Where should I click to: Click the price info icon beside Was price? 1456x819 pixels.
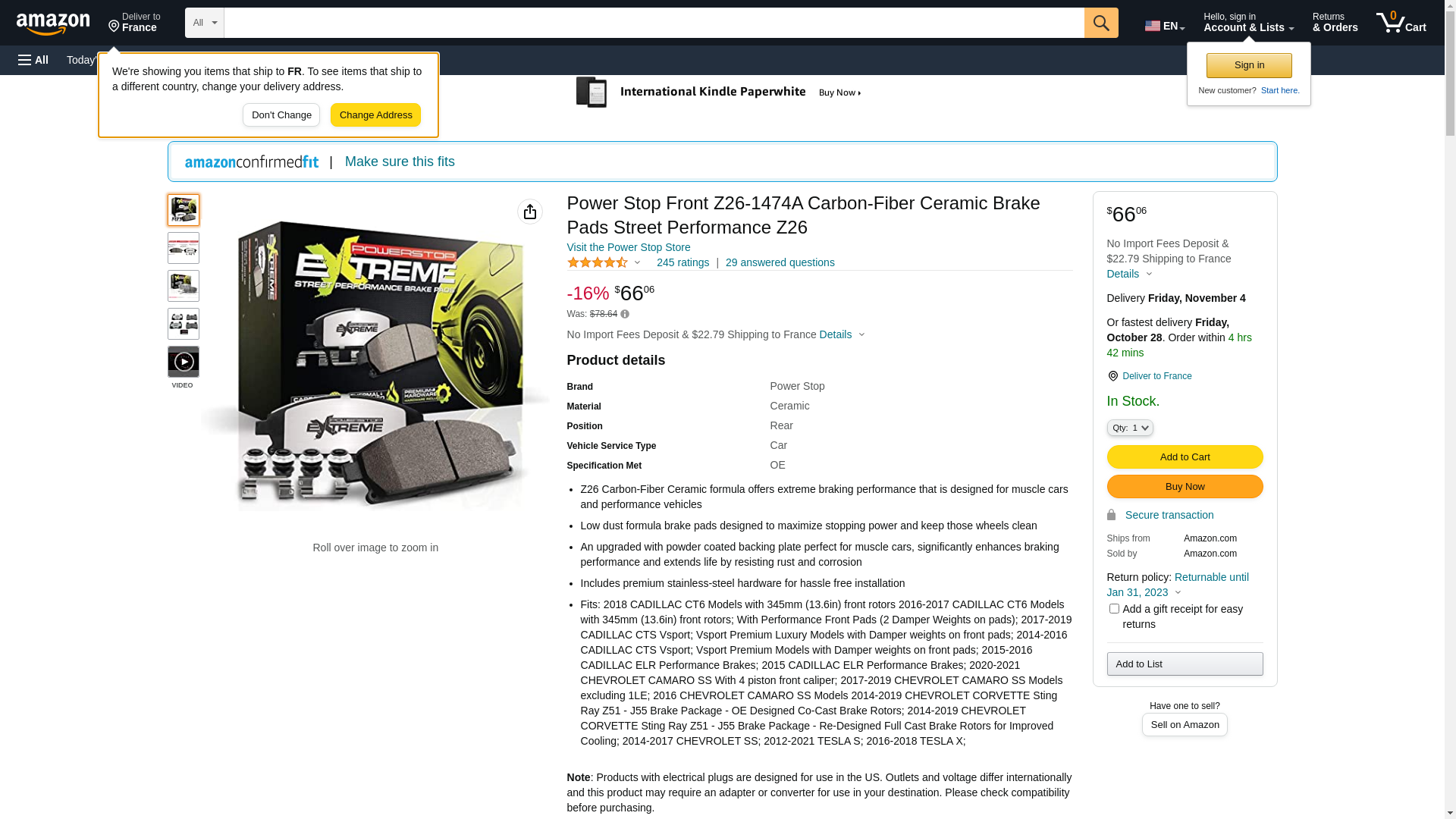coord(625,314)
